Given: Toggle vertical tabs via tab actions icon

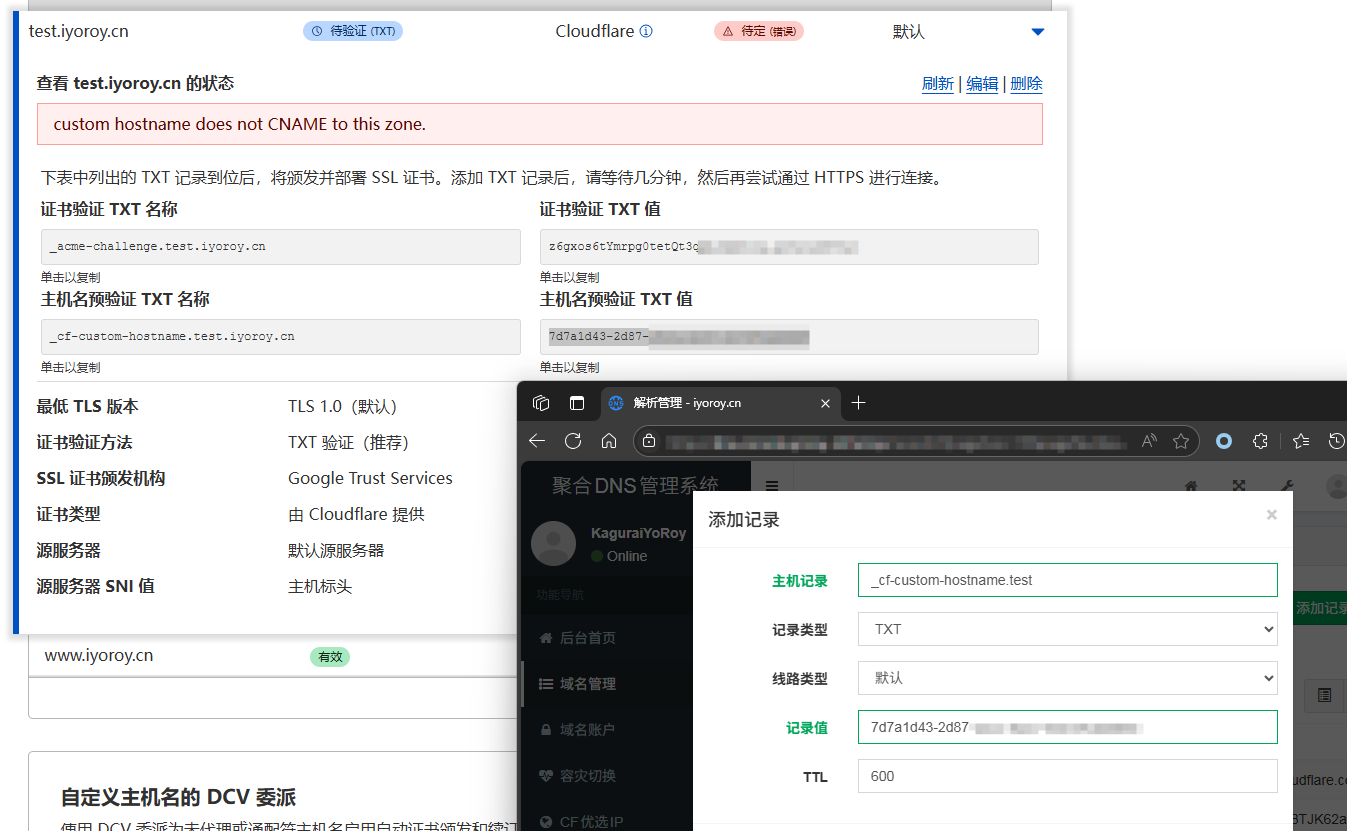Looking at the screenshot, I should click(x=577, y=403).
